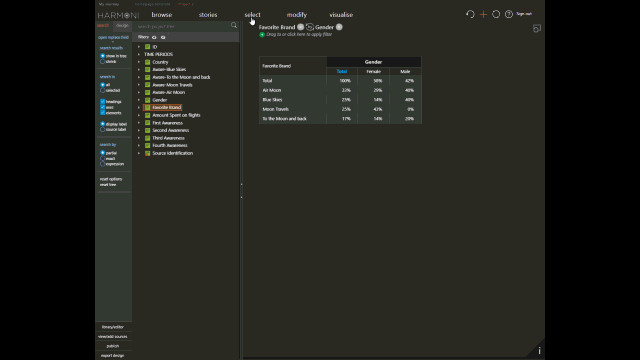Open the help question mark icon
This screenshot has width=640, height=360.
pos(509,14)
